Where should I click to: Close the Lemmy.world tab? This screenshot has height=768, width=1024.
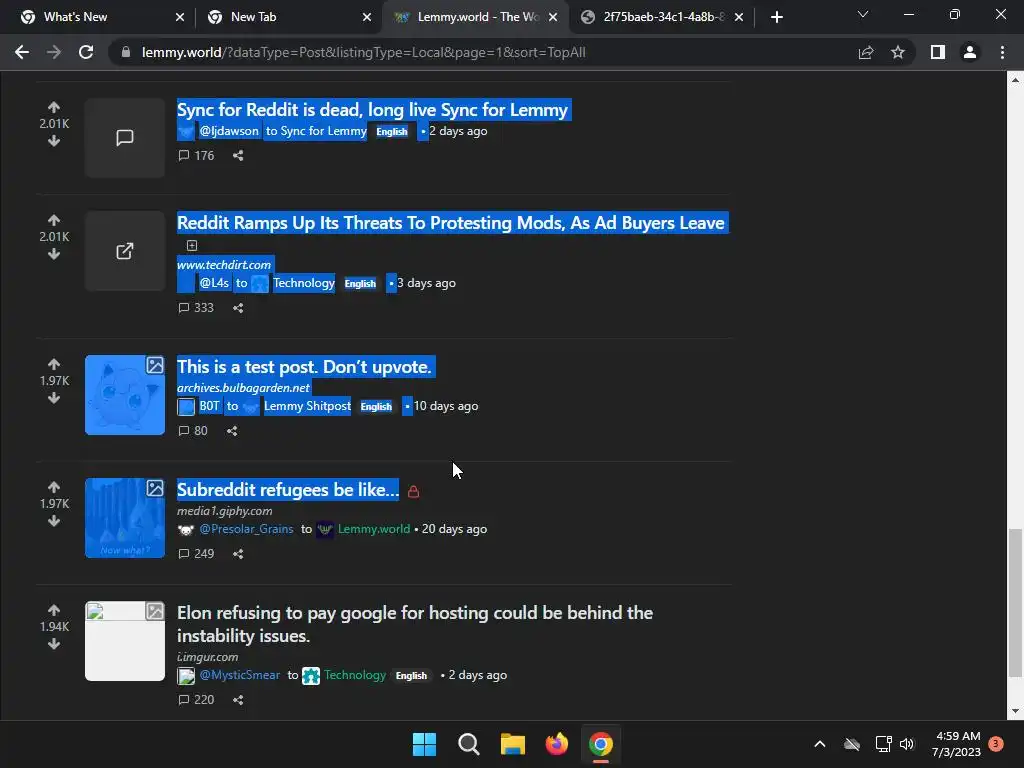tap(553, 17)
